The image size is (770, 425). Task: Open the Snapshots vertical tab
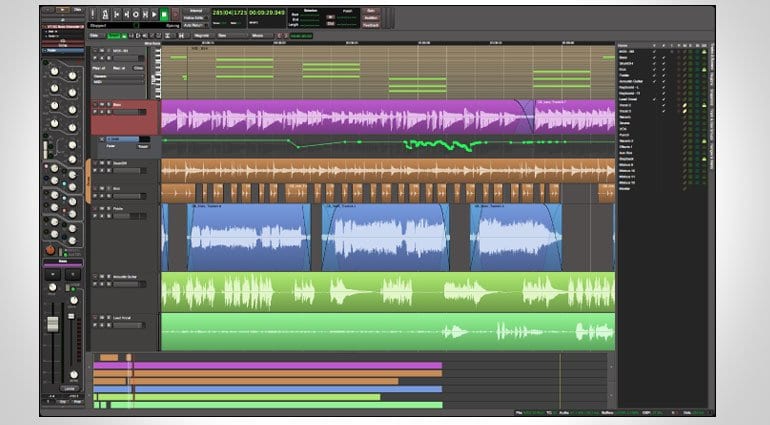(712, 97)
